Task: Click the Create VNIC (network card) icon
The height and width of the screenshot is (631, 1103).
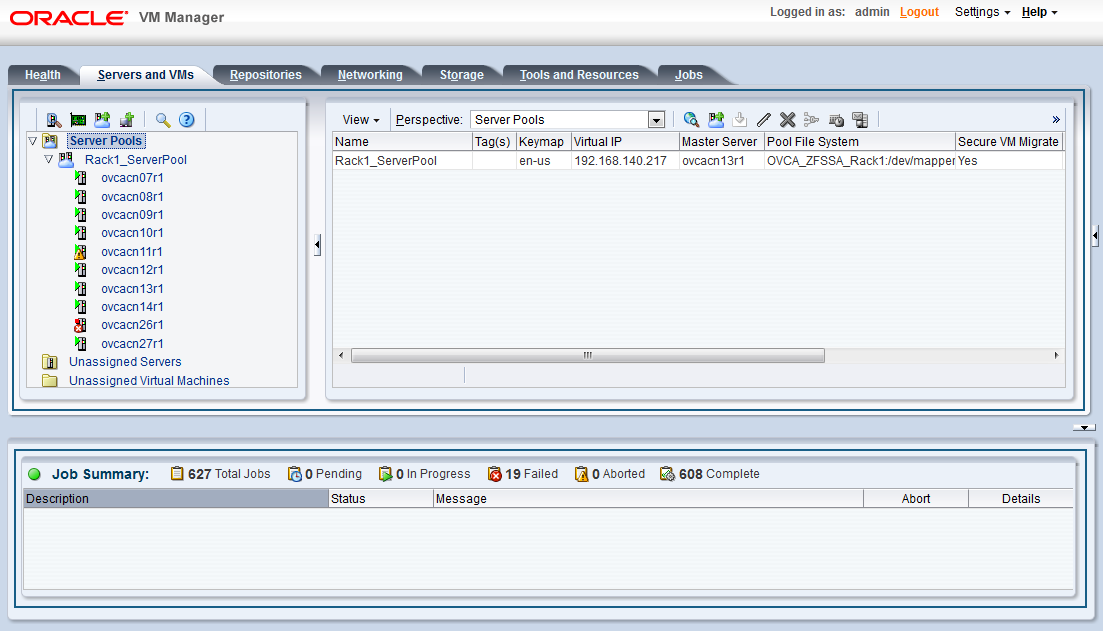Action: click(78, 120)
